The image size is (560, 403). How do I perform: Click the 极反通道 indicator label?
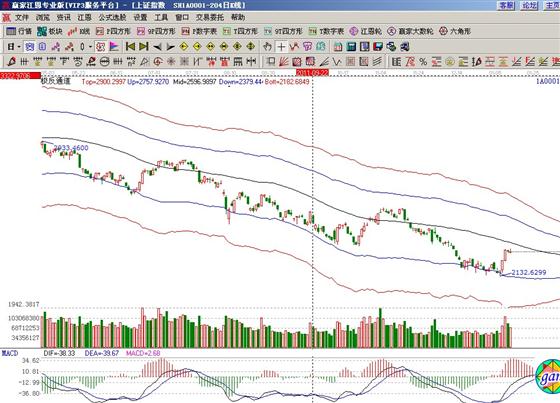pos(56,81)
